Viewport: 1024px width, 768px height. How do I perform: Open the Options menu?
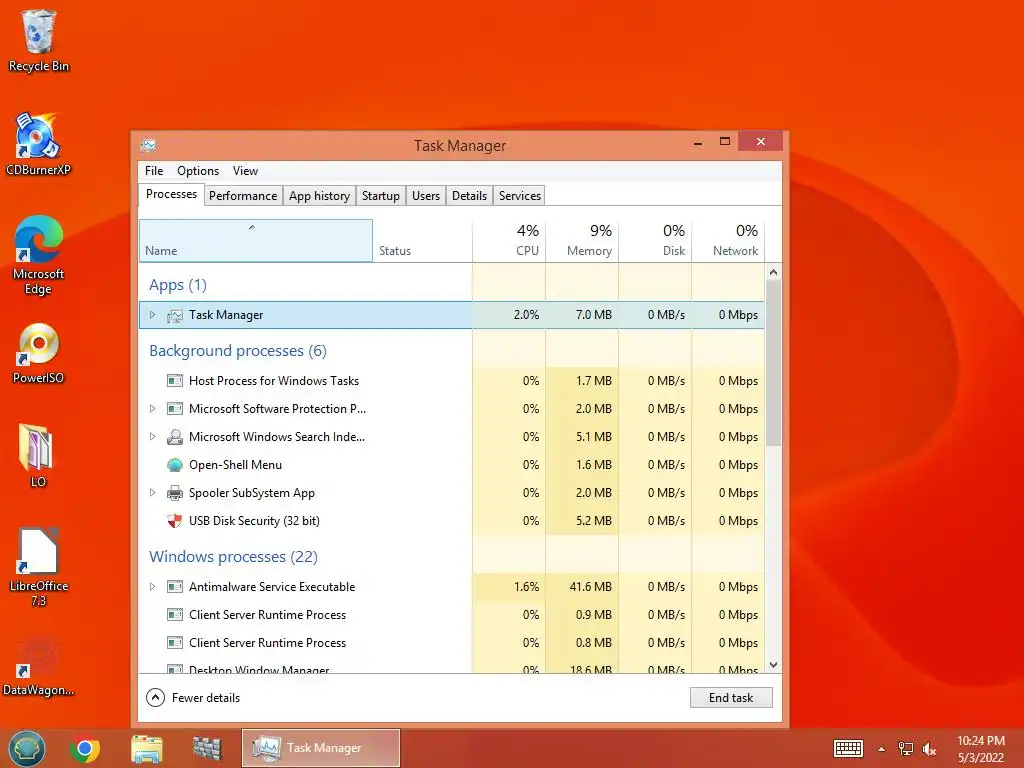click(198, 171)
